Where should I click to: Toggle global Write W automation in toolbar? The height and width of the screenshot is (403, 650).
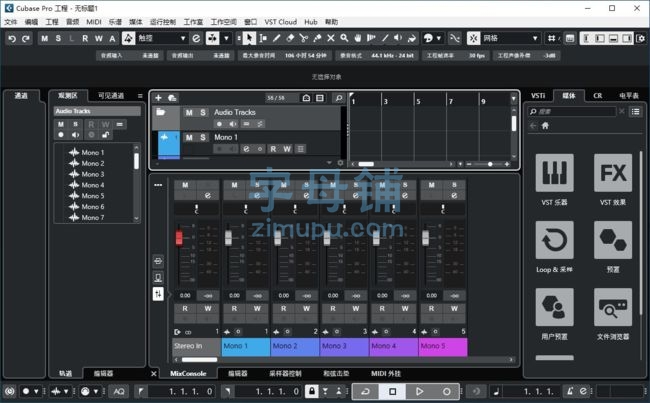click(99, 39)
